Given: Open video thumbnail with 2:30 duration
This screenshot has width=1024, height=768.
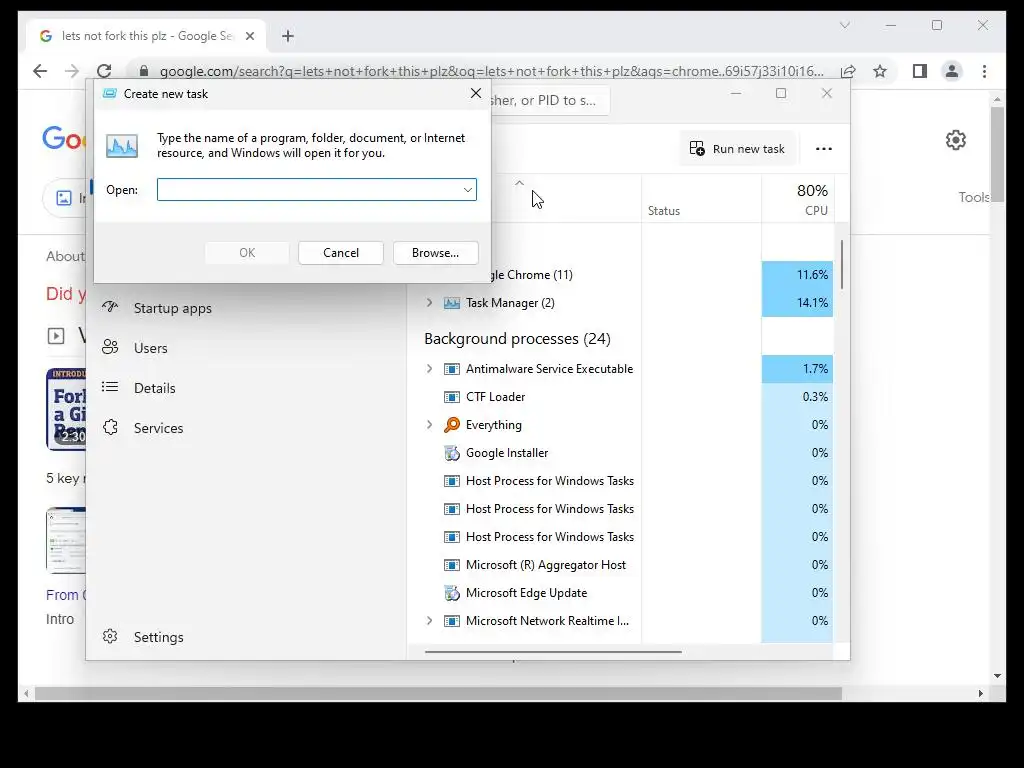Looking at the screenshot, I should point(66,409).
